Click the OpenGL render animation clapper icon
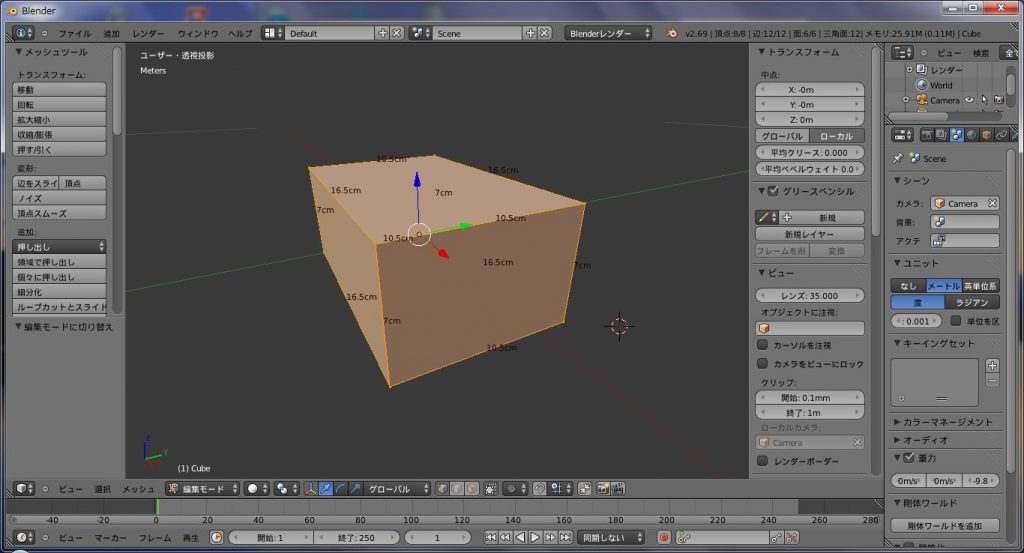The image size is (1024, 553). coord(618,488)
